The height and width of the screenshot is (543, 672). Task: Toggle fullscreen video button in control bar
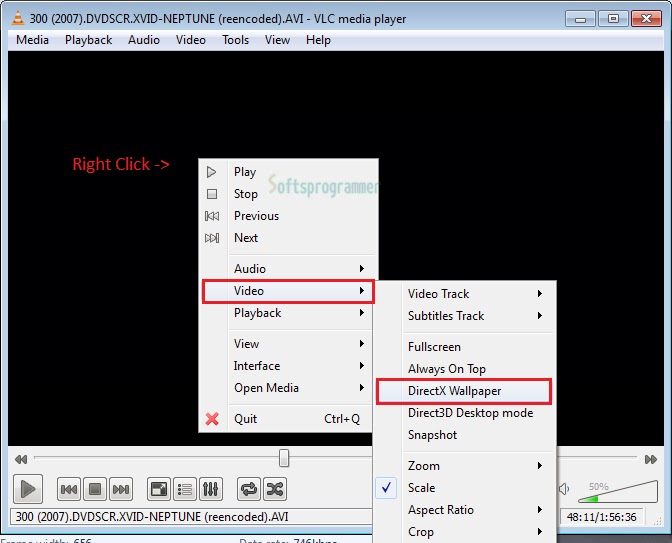pos(159,489)
